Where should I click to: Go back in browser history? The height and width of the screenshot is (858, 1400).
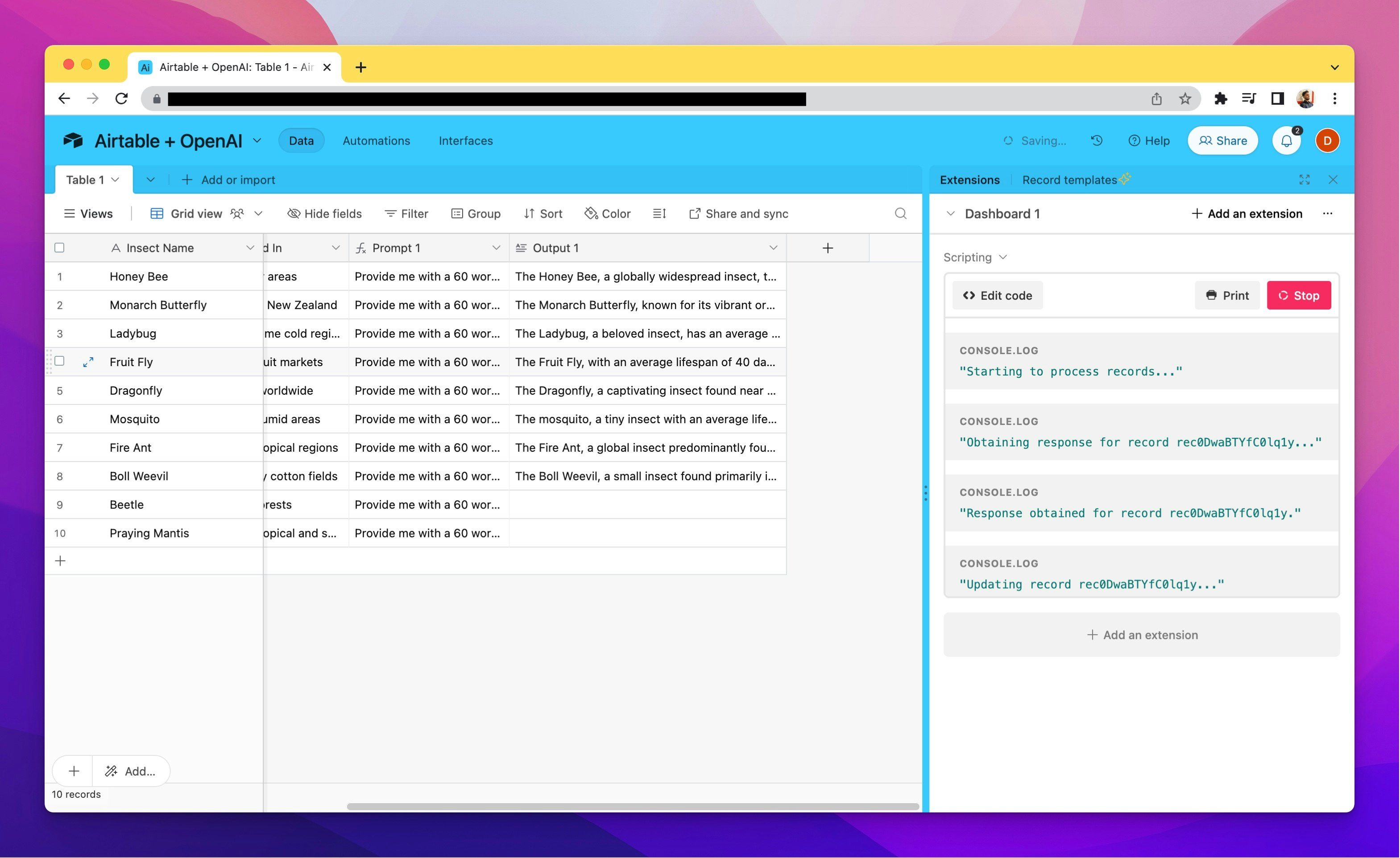pyautogui.click(x=64, y=99)
